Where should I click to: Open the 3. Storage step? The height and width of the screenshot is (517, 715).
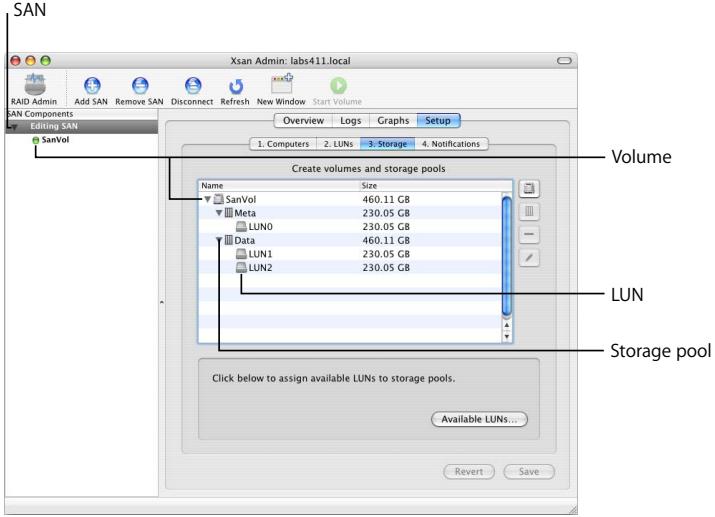[x=388, y=144]
